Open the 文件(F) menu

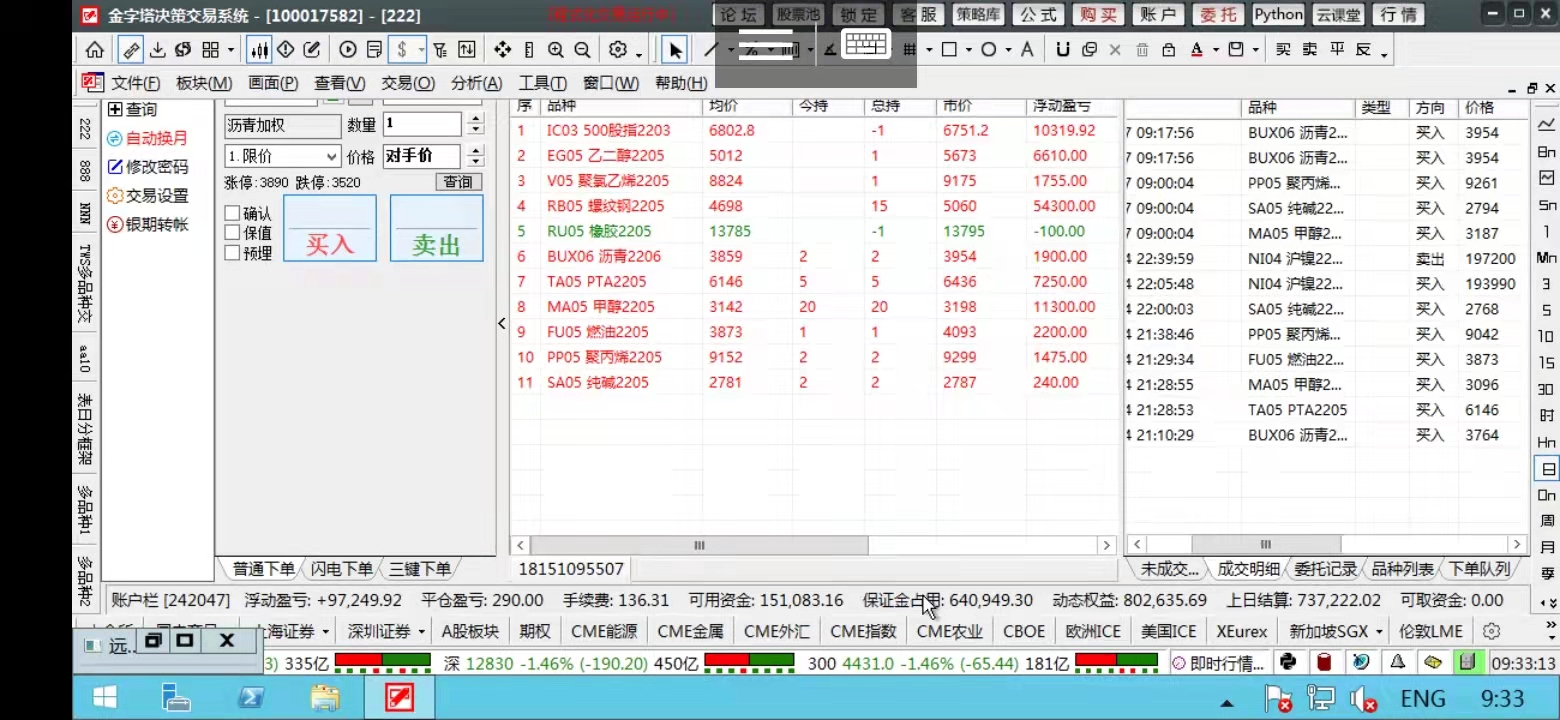[x=135, y=83]
